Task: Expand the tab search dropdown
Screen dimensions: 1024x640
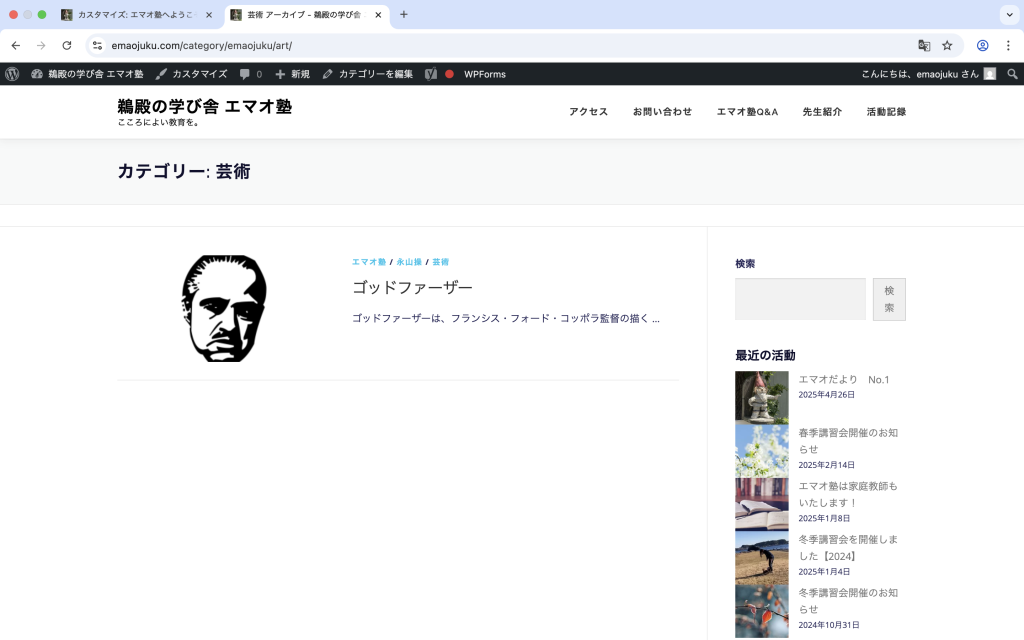Action: tap(1009, 14)
